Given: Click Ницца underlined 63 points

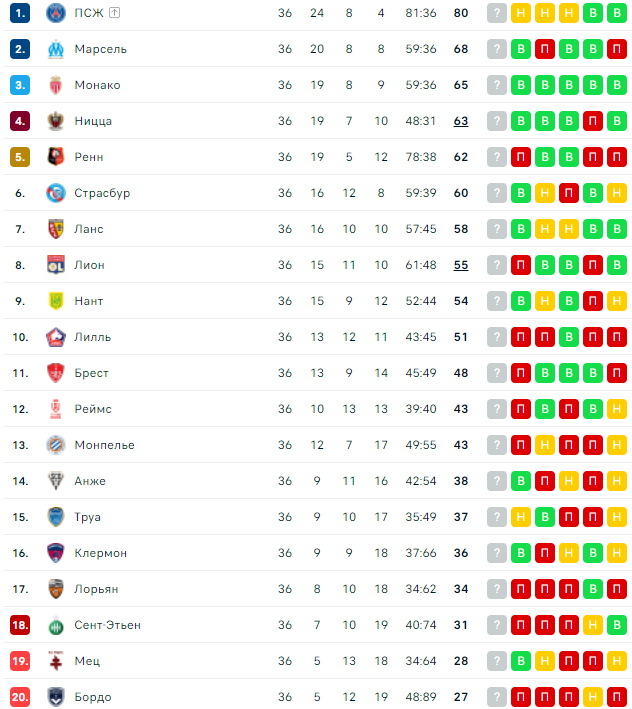Looking at the screenshot, I should point(461,121).
